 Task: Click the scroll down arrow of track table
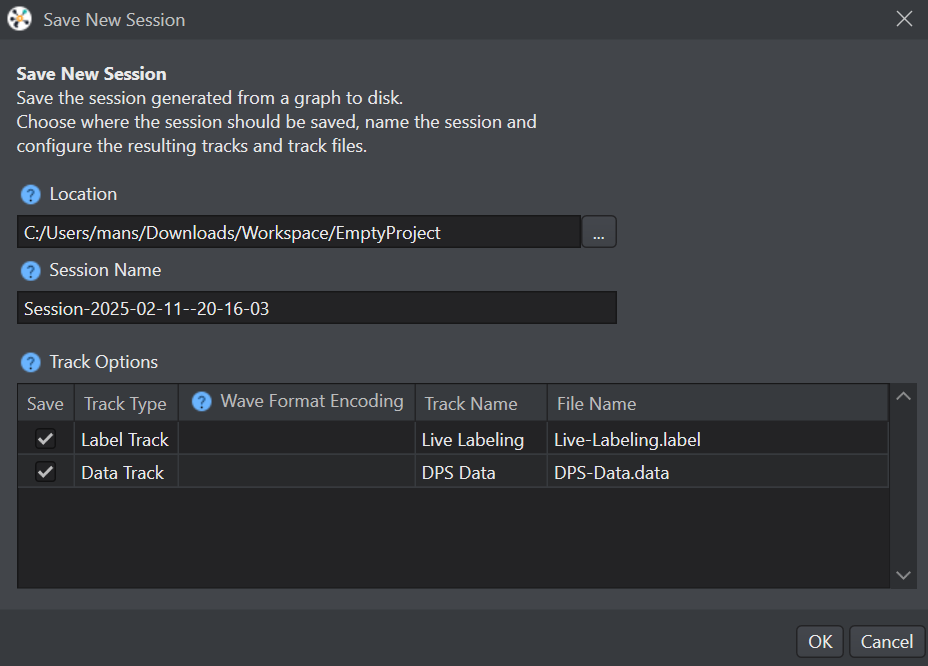(x=903, y=575)
